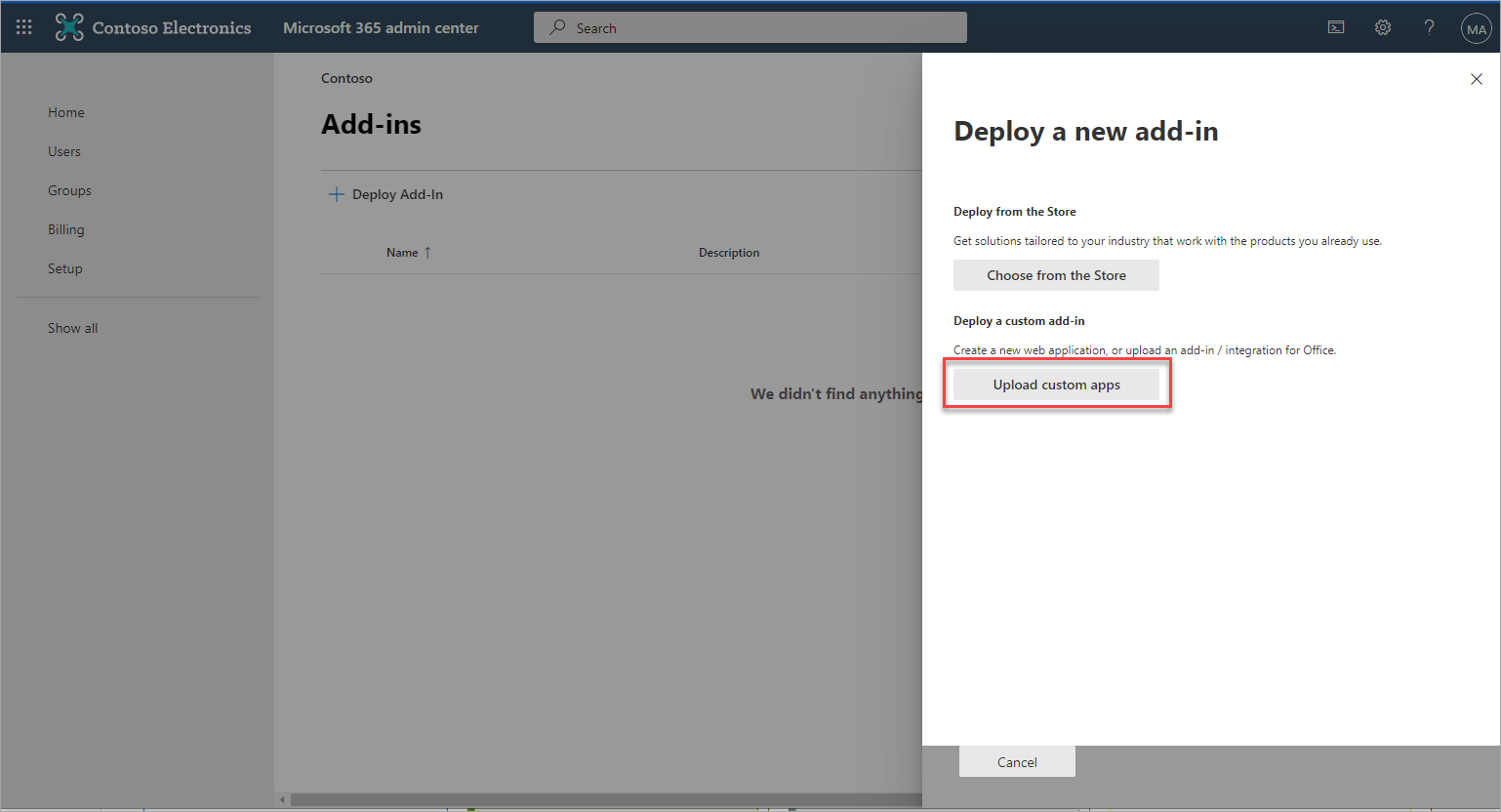Expand navigation with Show all
This screenshot has width=1501, height=812.
click(73, 328)
